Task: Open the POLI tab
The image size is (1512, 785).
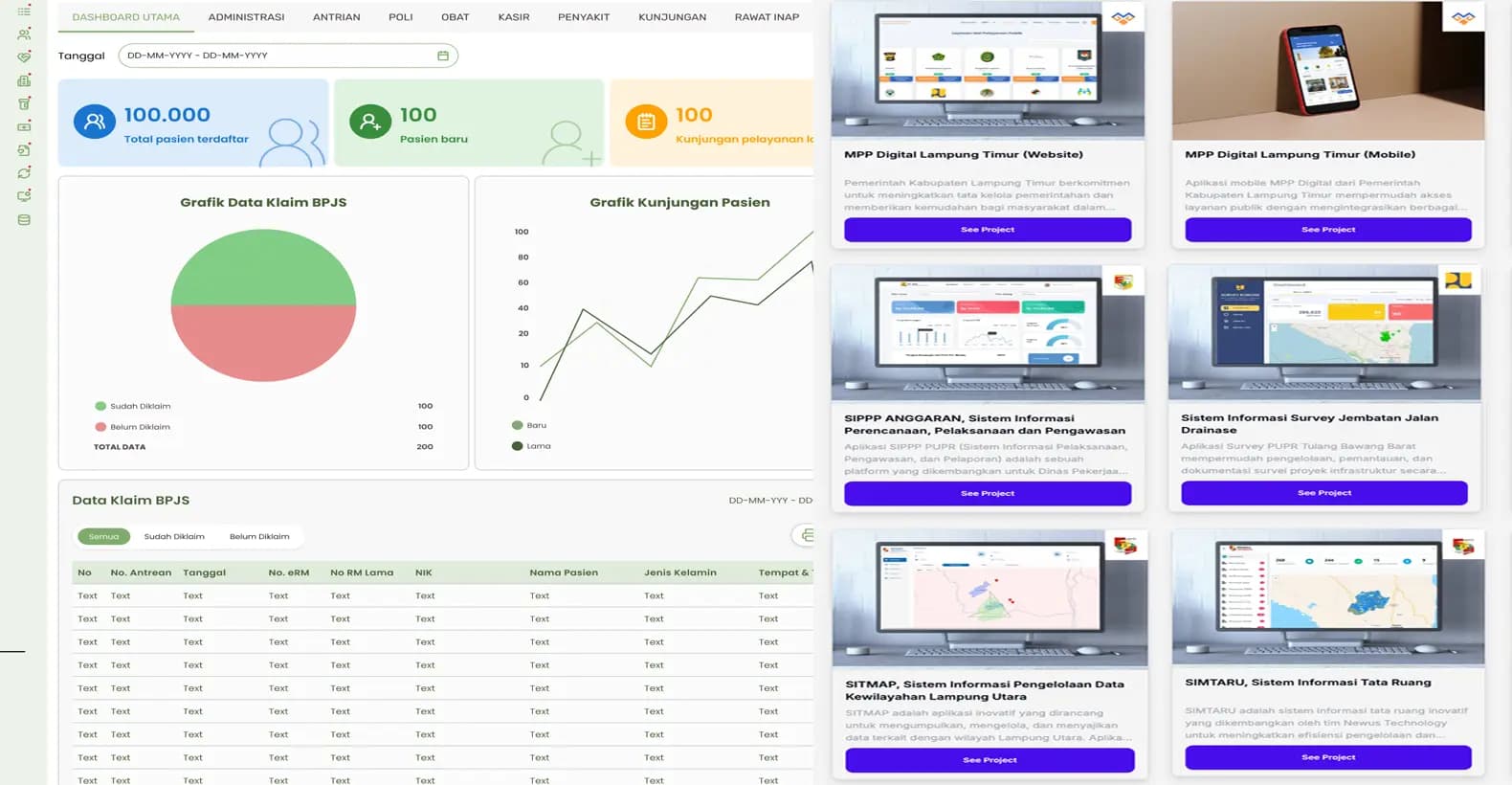Action: coord(401,17)
